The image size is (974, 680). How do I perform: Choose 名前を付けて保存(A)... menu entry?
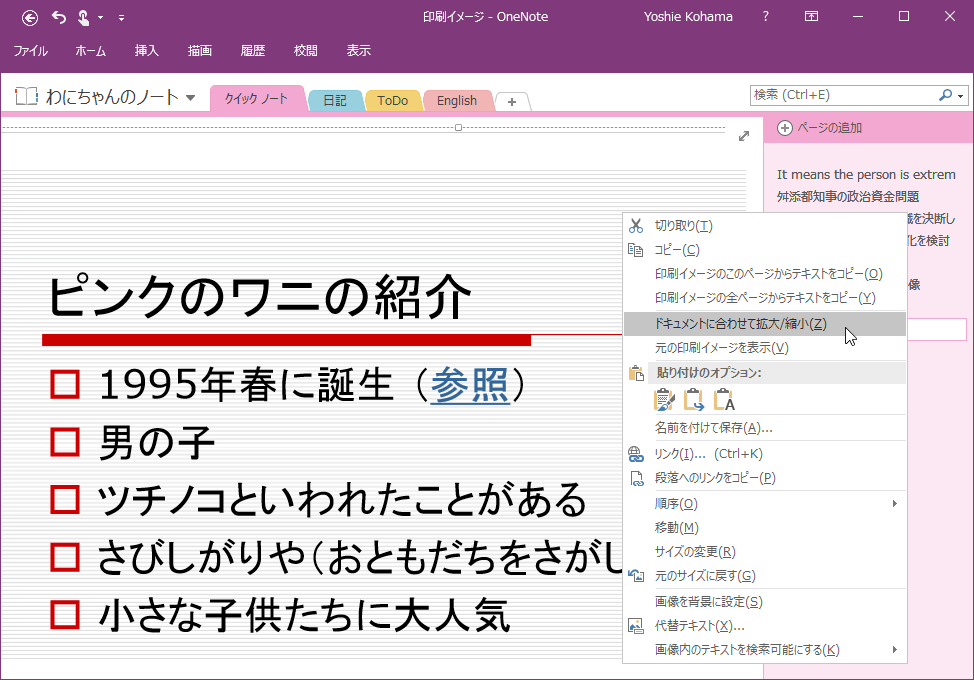coord(764,428)
